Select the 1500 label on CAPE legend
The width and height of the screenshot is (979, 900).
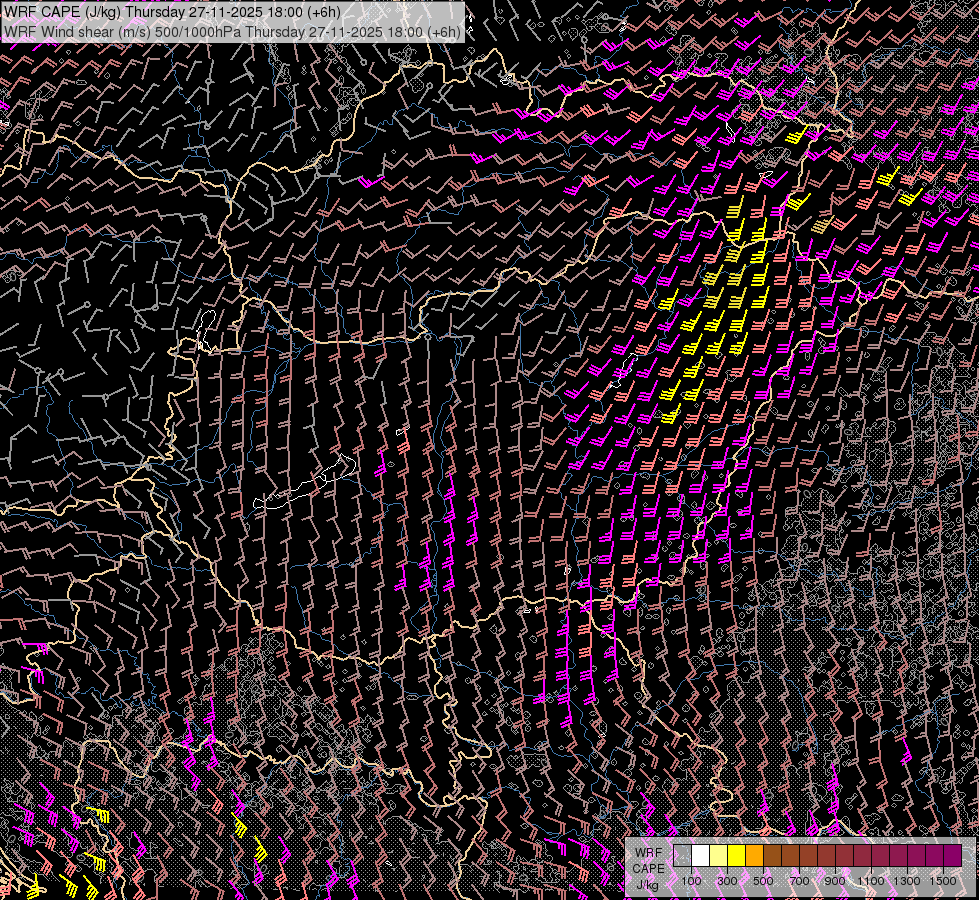942,880
